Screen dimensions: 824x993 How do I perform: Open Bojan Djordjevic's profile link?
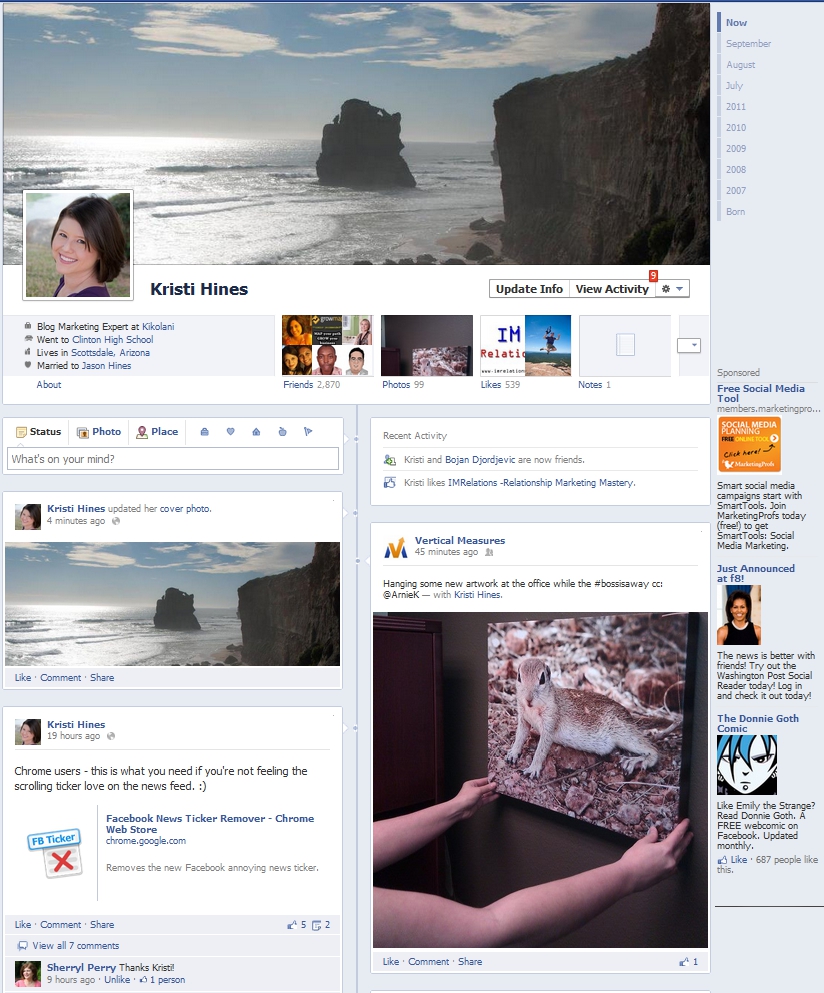pyautogui.click(x=480, y=460)
